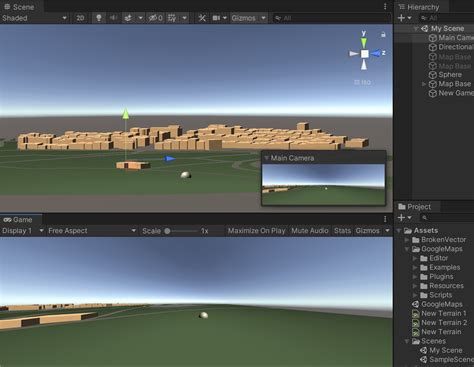Click the grey left cone on orientation gizmo
The width and height of the screenshot is (474, 367).
353,53
